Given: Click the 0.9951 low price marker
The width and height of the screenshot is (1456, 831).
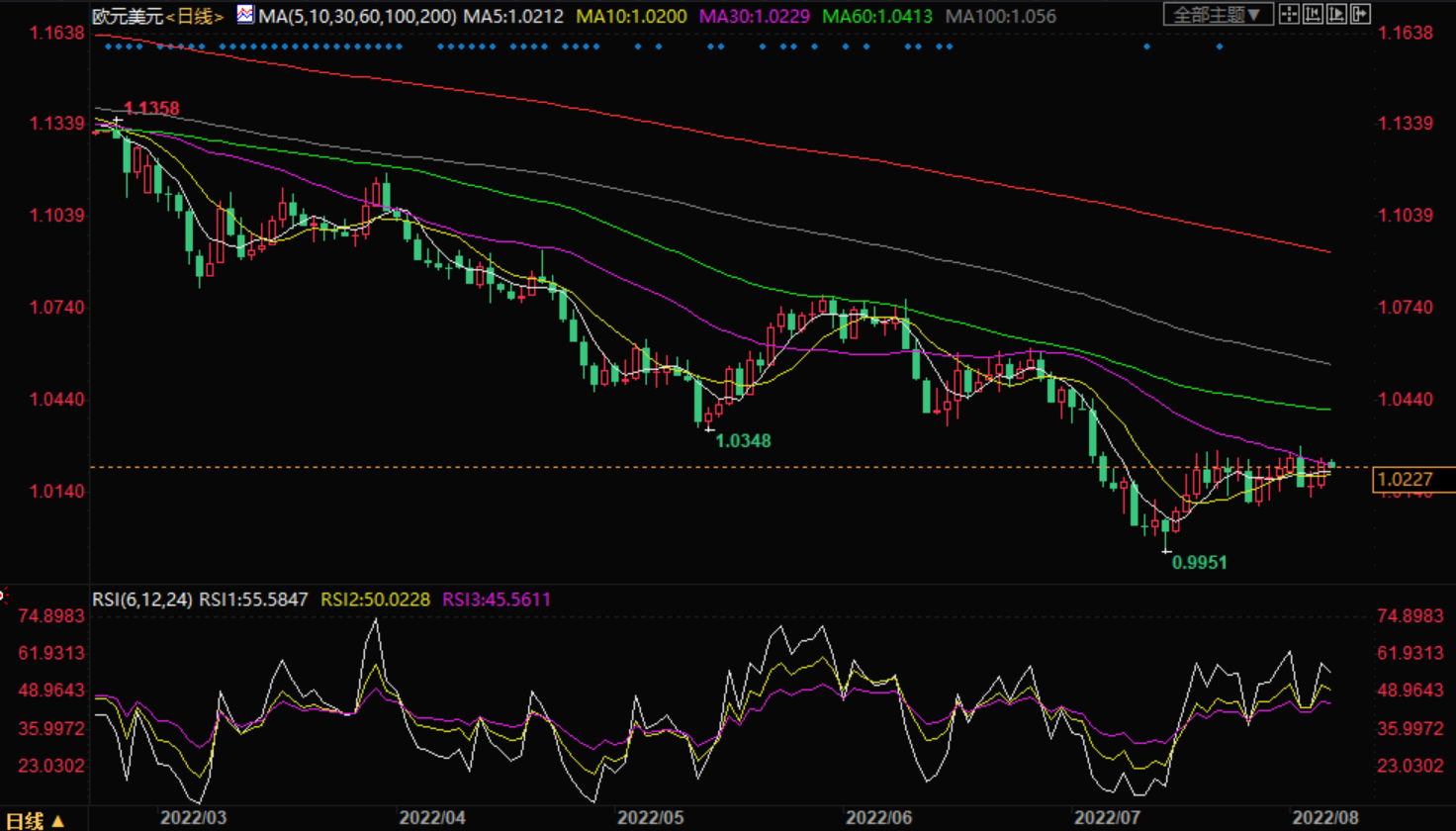Looking at the screenshot, I should coord(1199,563).
